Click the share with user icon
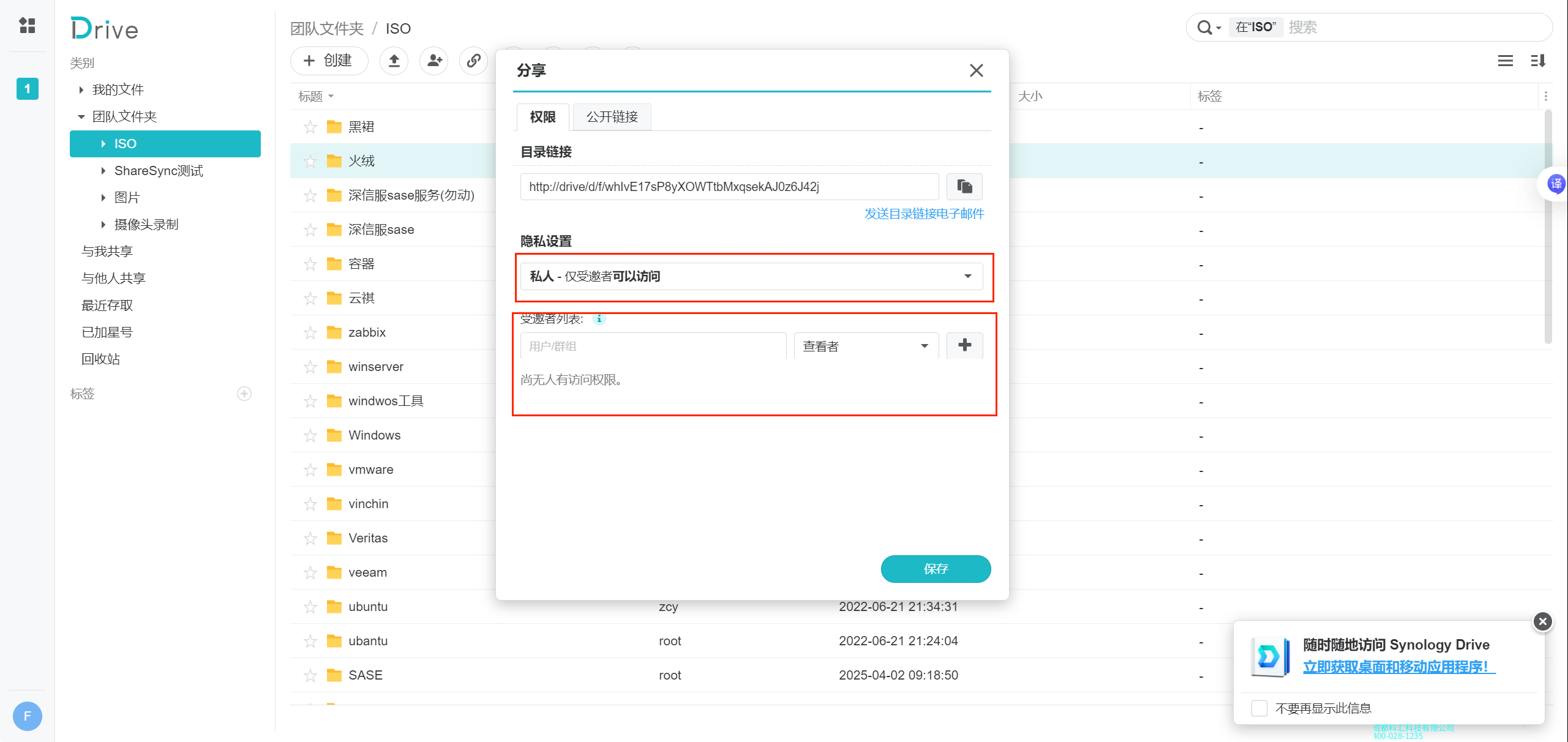The width and height of the screenshot is (1568, 742). point(434,61)
